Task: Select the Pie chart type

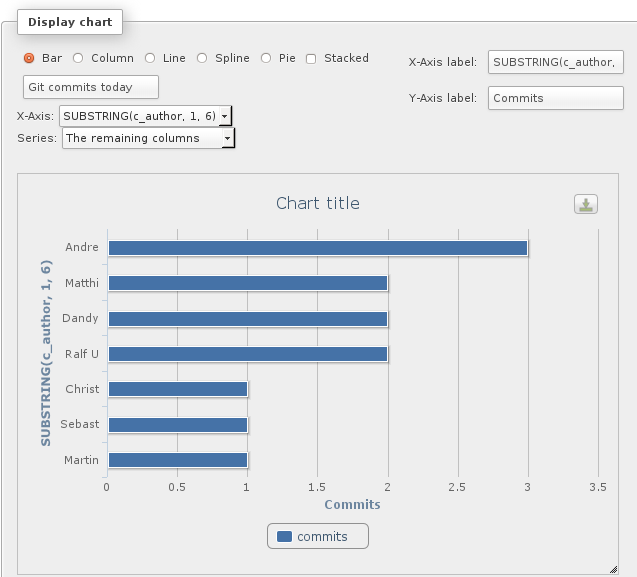Action: 266,58
